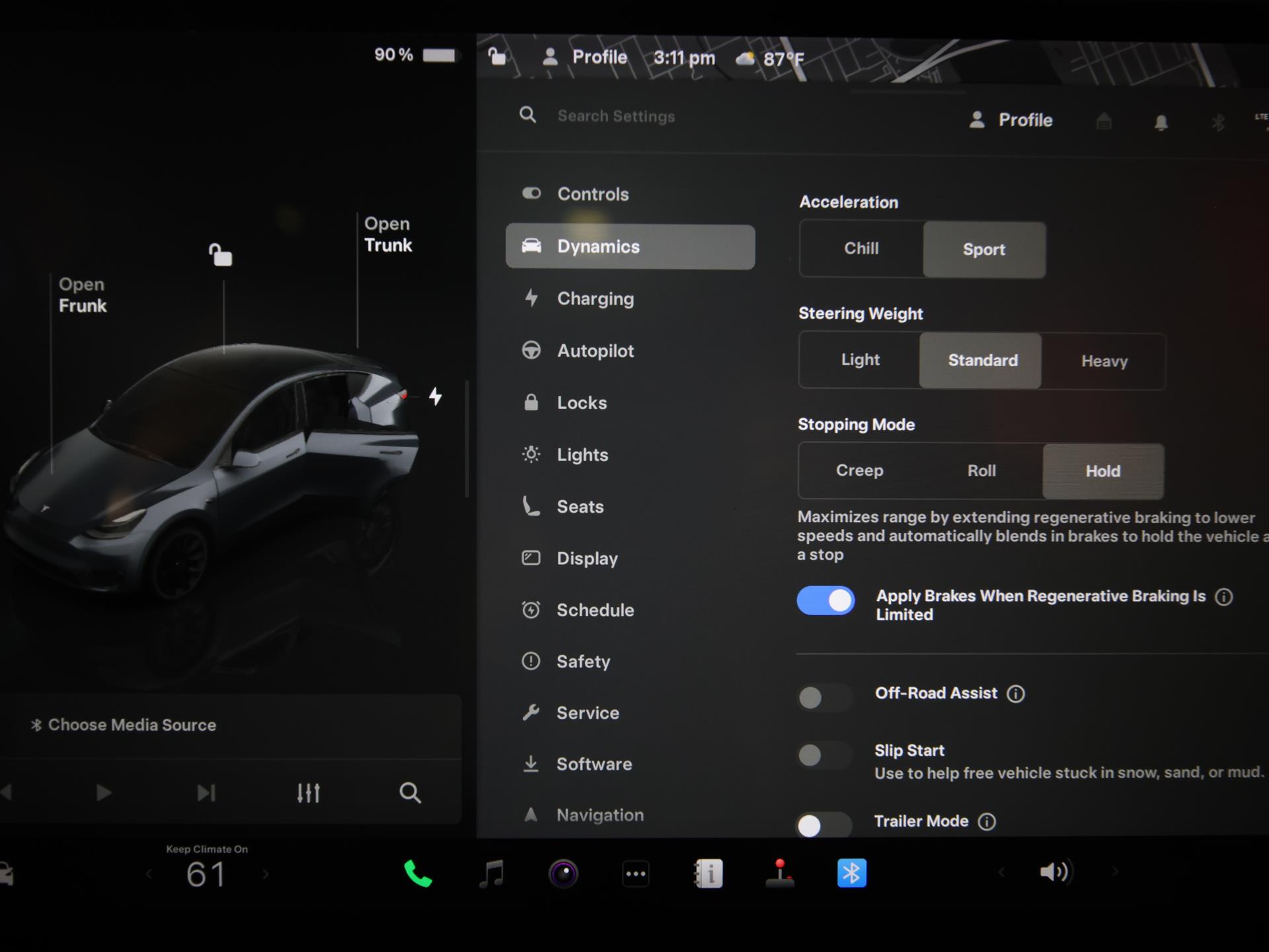This screenshot has width=1269, height=952.
Task: Search media with the magnifier icon
Action: pyautogui.click(x=410, y=792)
